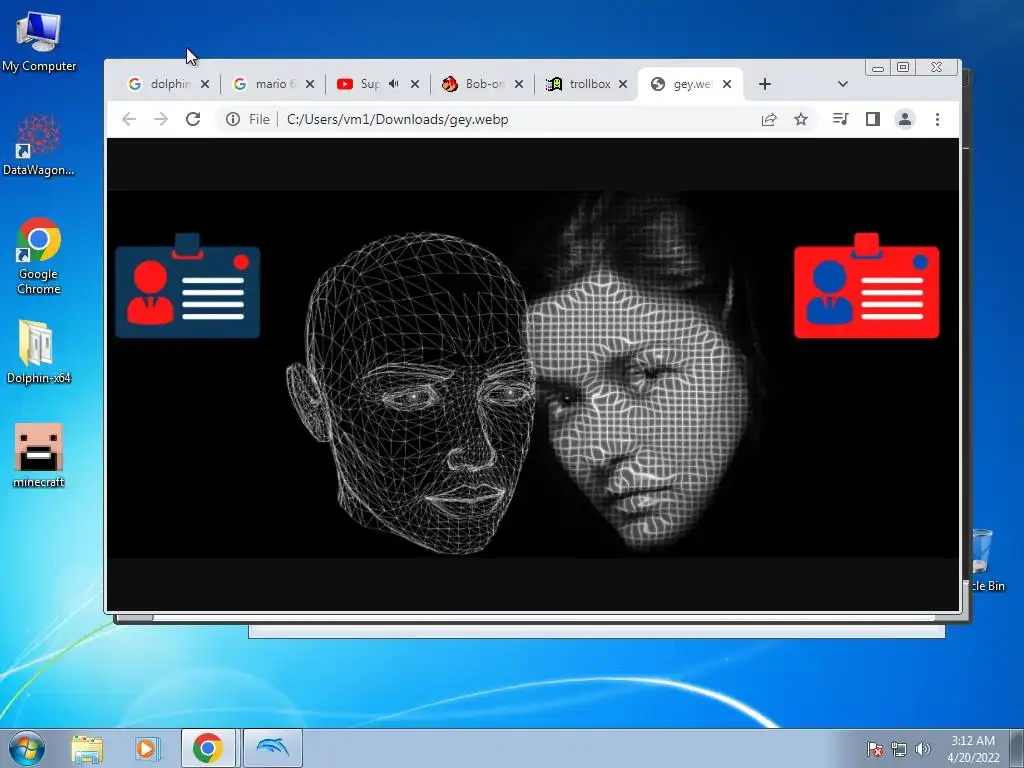Screen dimensions: 1024x768
Task: Open the My Computer desktop icon
Action: (x=39, y=42)
